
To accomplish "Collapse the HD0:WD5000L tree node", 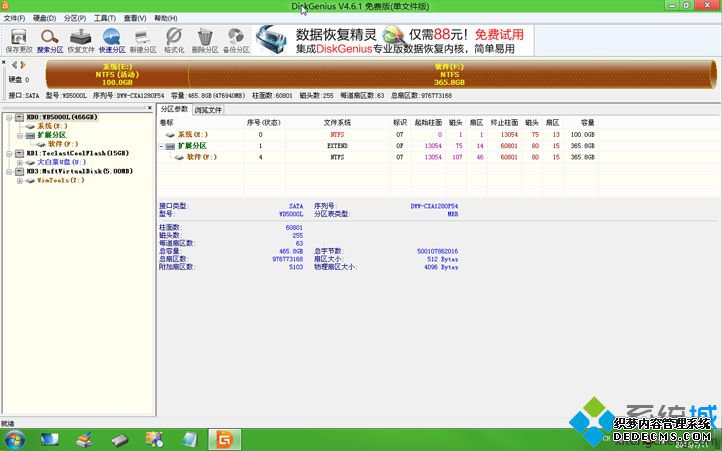I will coord(9,117).
